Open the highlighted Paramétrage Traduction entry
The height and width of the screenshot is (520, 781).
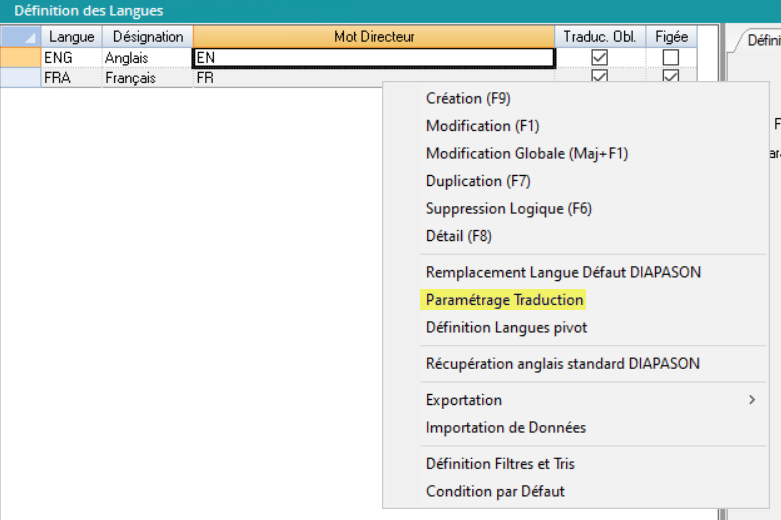(504, 300)
